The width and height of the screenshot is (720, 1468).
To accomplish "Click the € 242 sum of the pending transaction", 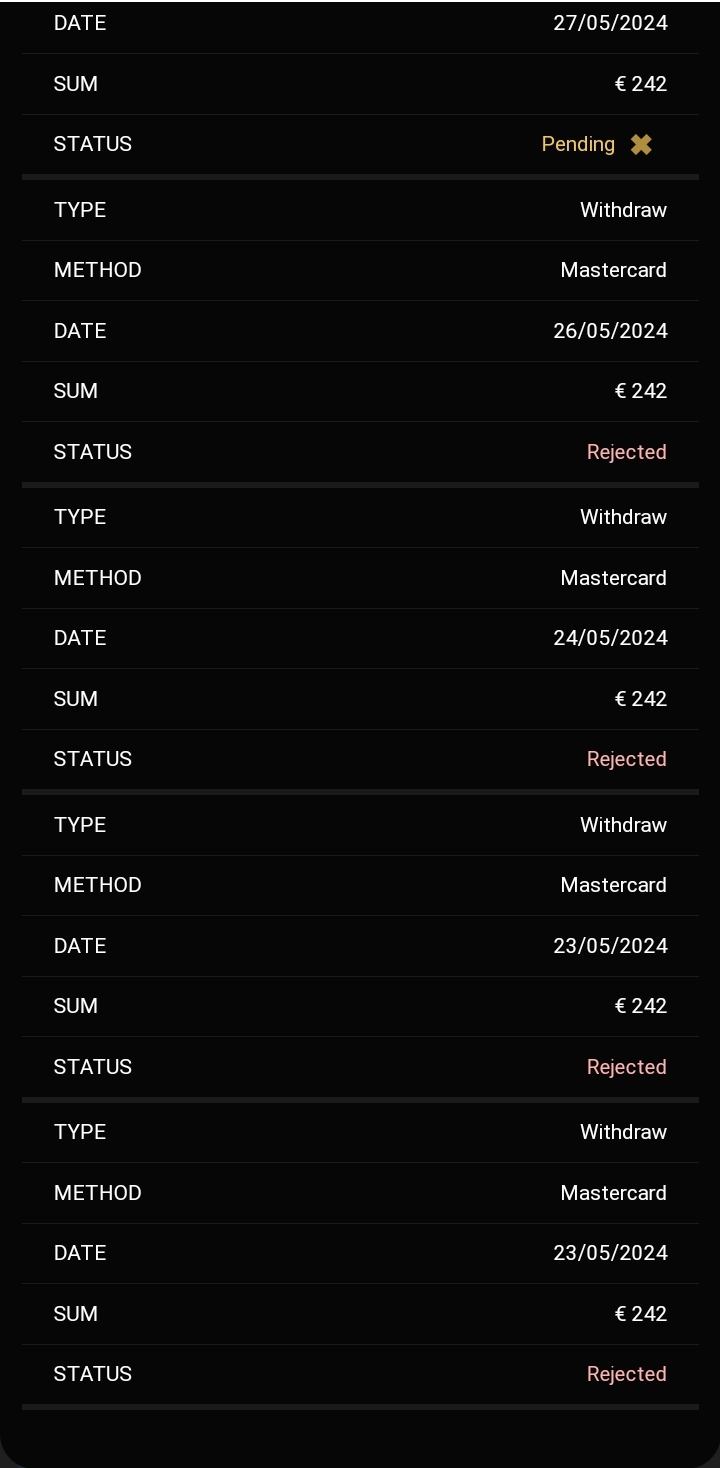I will pos(640,84).
